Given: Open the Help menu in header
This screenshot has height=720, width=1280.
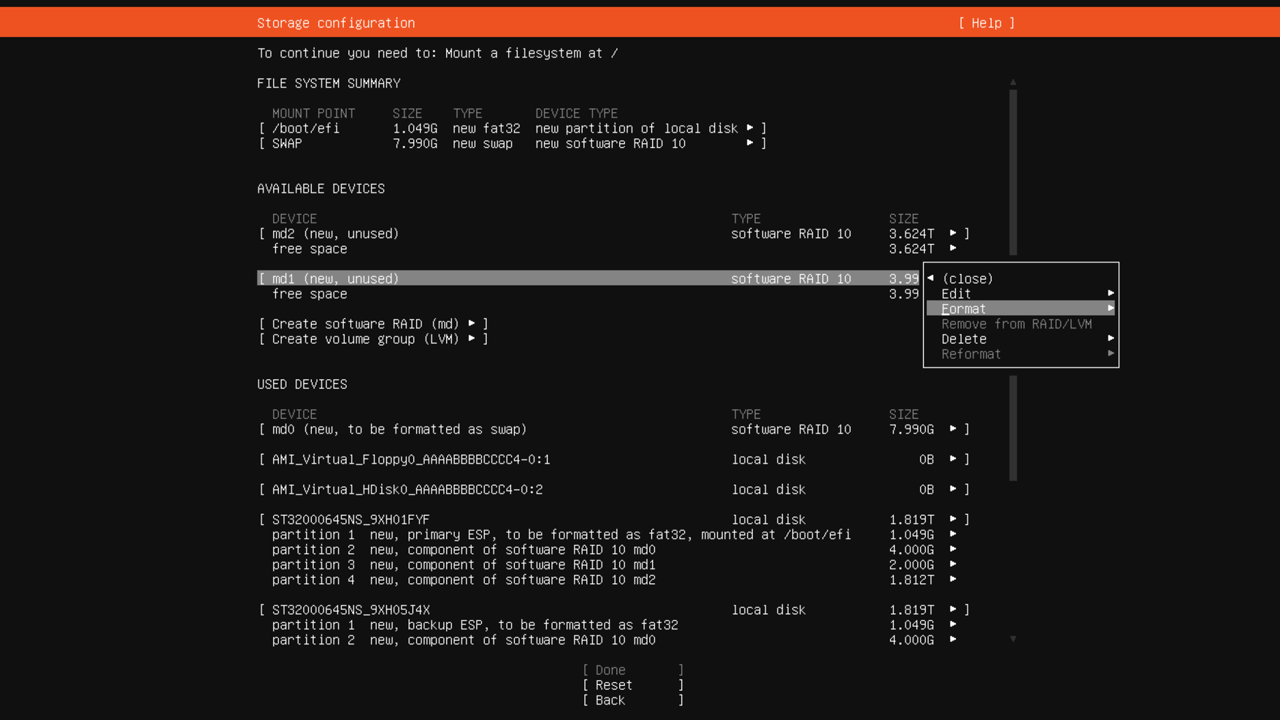Looking at the screenshot, I should click(x=986, y=23).
